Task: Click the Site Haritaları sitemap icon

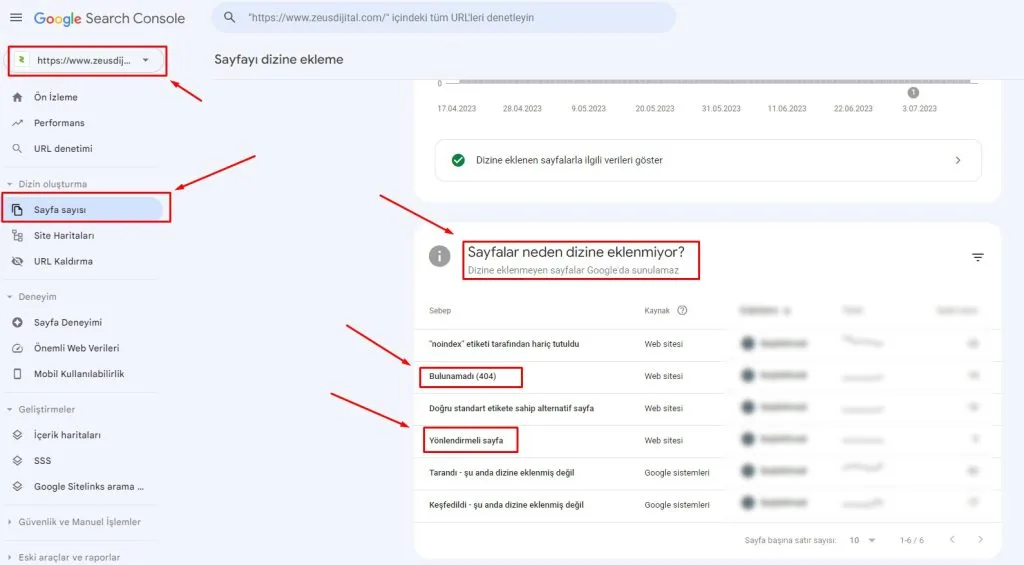Action: coord(18,236)
